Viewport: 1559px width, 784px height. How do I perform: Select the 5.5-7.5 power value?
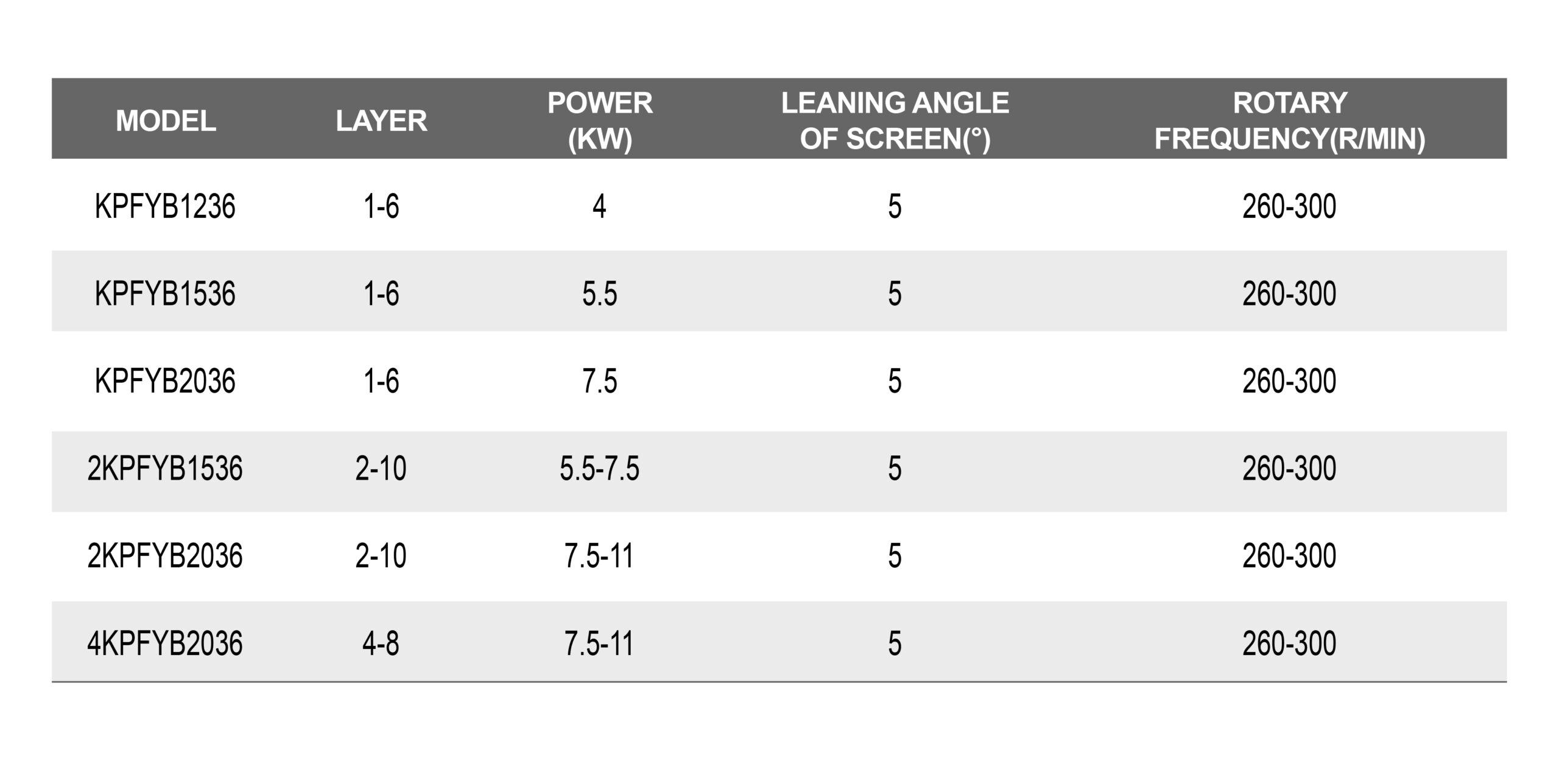point(600,468)
